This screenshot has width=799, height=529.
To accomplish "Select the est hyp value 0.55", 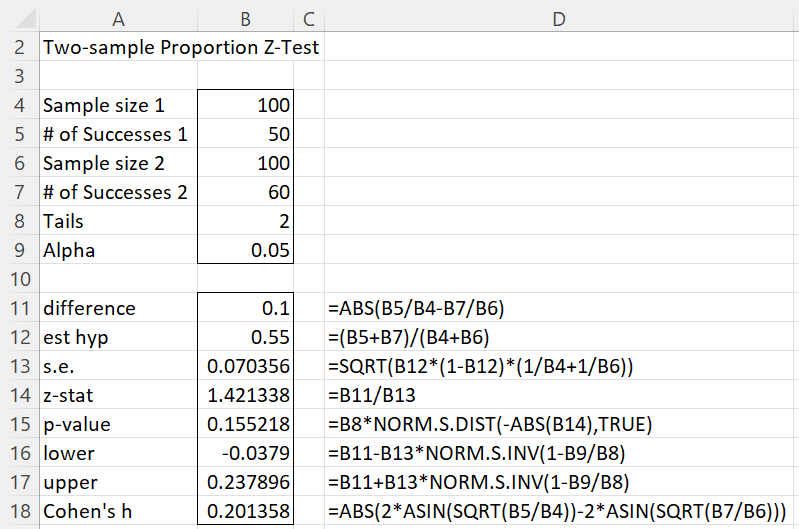I will (246, 337).
